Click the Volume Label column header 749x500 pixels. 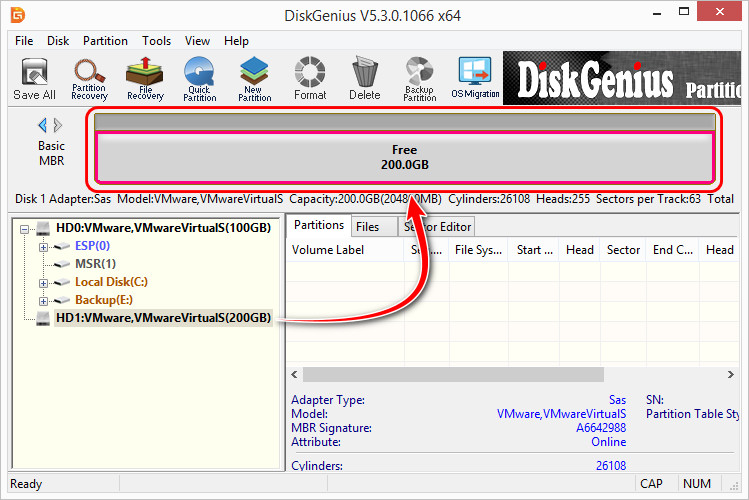click(345, 250)
